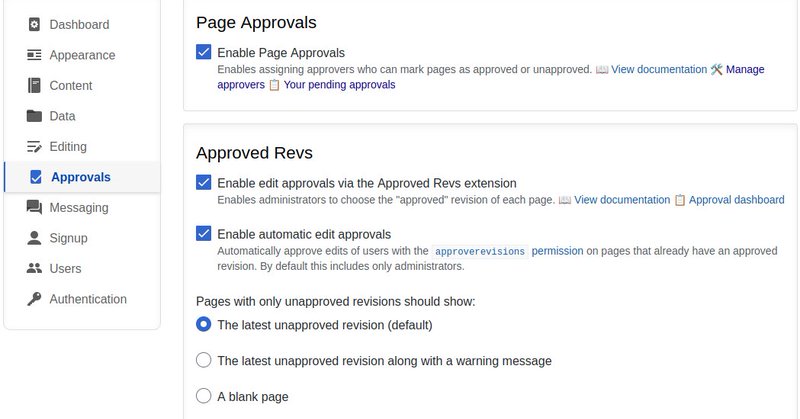This screenshot has width=800, height=419.
Task: Click the Content book icon
Action: point(34,85)
